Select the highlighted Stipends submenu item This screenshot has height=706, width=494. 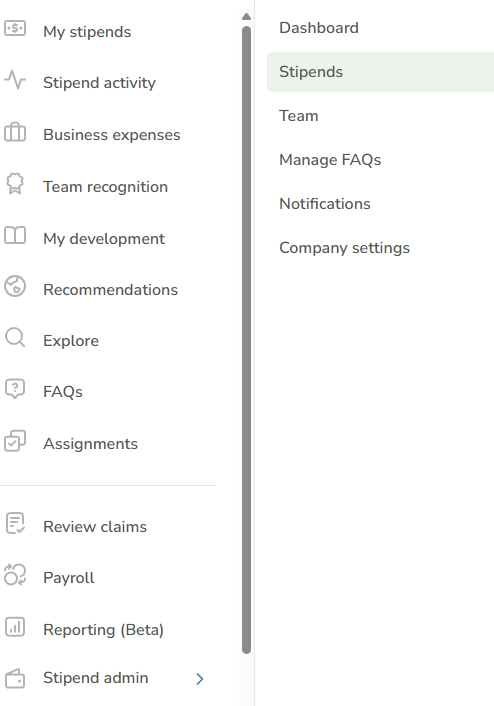(381, 72)
